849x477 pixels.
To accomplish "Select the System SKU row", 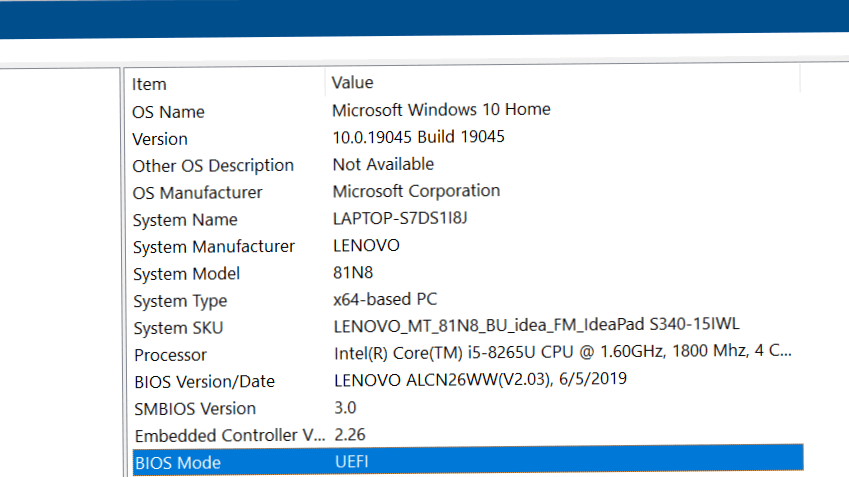I will tap(178, 328).
